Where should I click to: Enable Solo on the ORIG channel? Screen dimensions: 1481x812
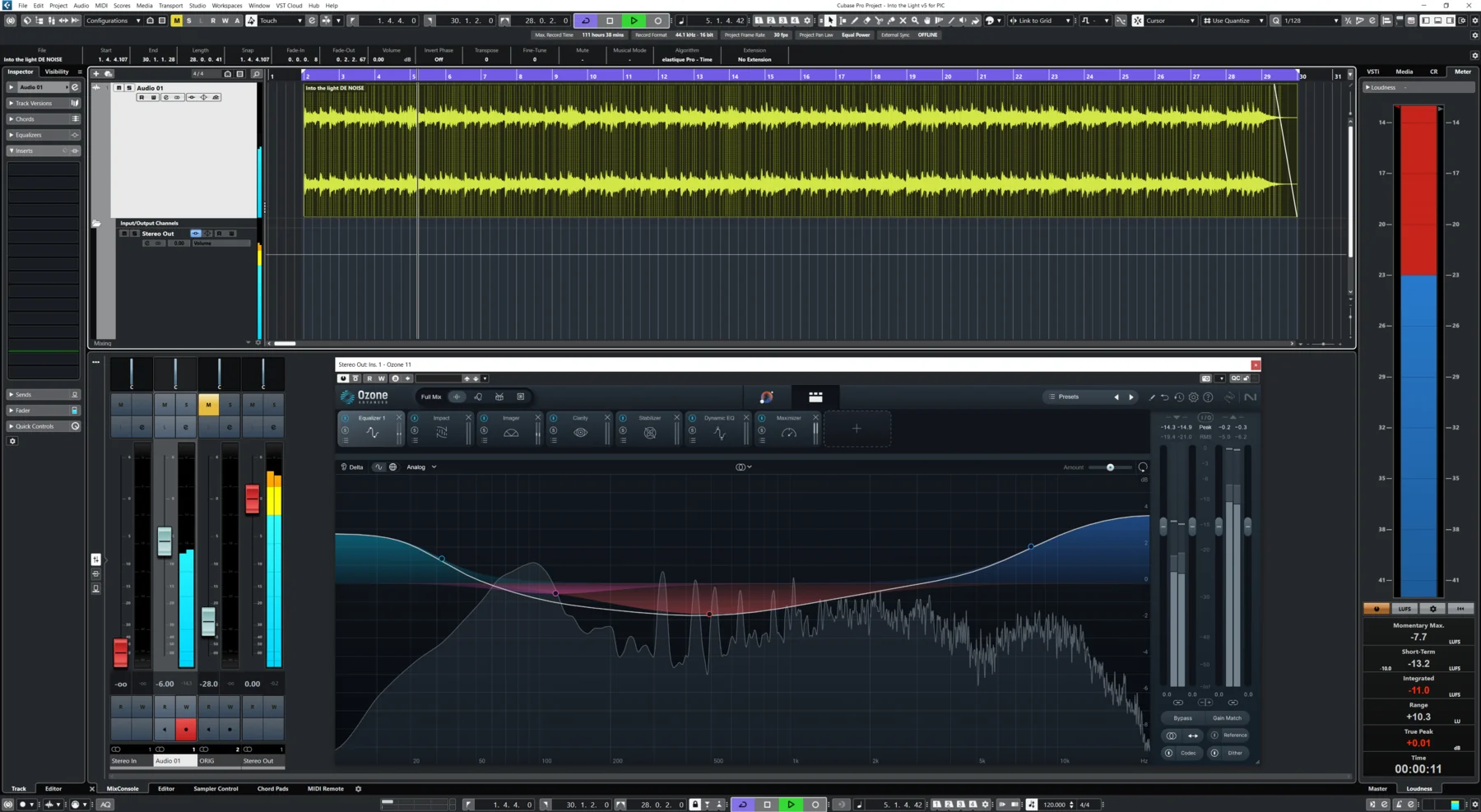(230, 404)
